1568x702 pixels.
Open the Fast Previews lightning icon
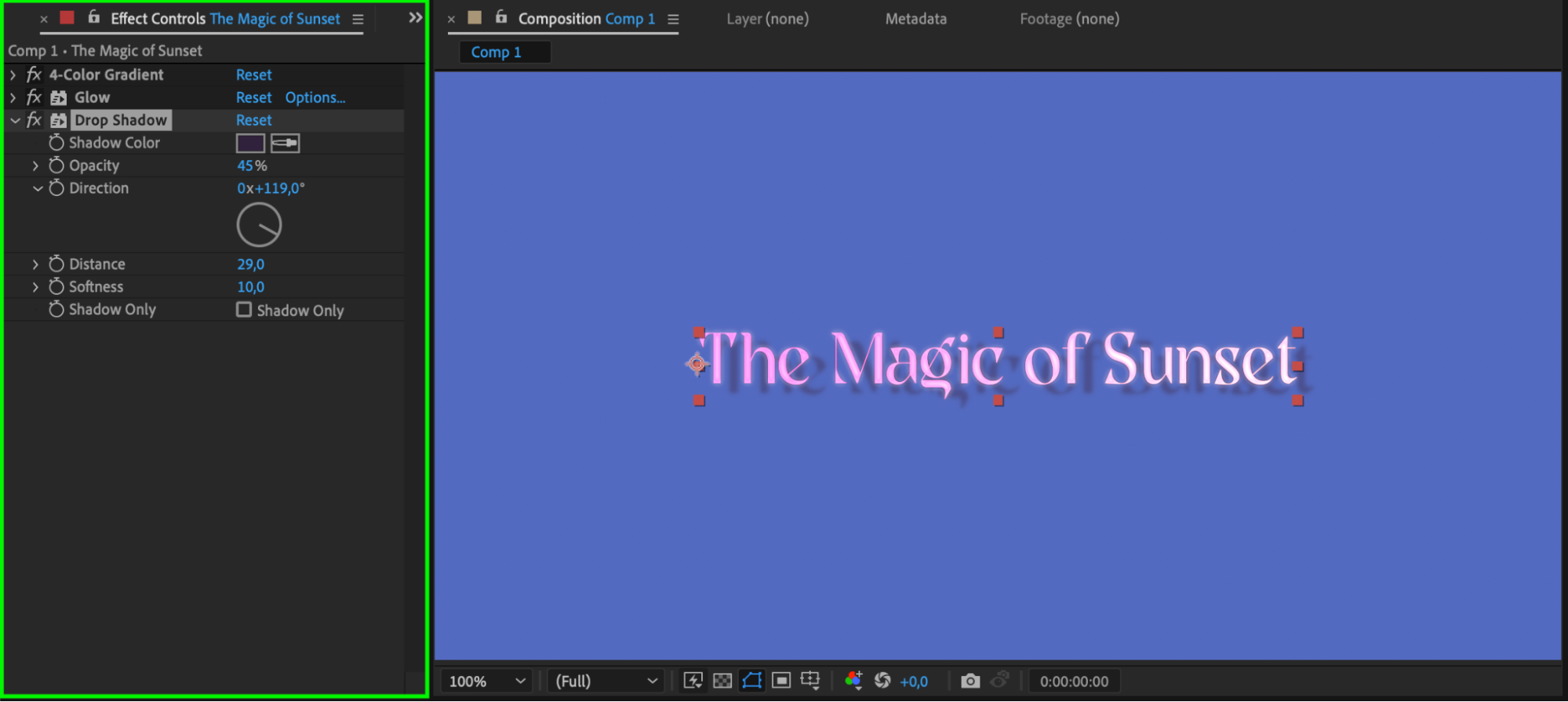click(693, 681)
